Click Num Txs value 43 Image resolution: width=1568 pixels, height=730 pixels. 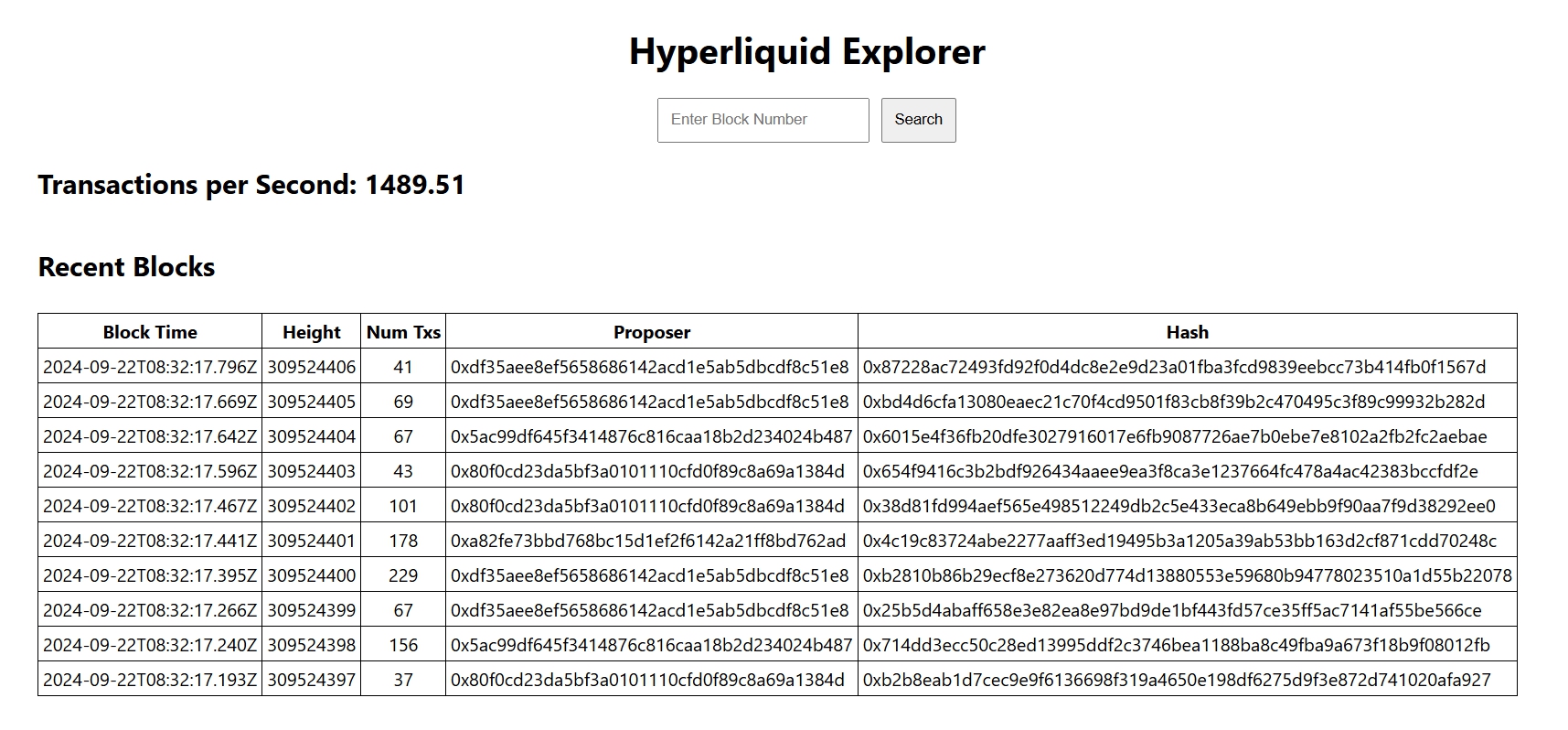pos(403,471)
